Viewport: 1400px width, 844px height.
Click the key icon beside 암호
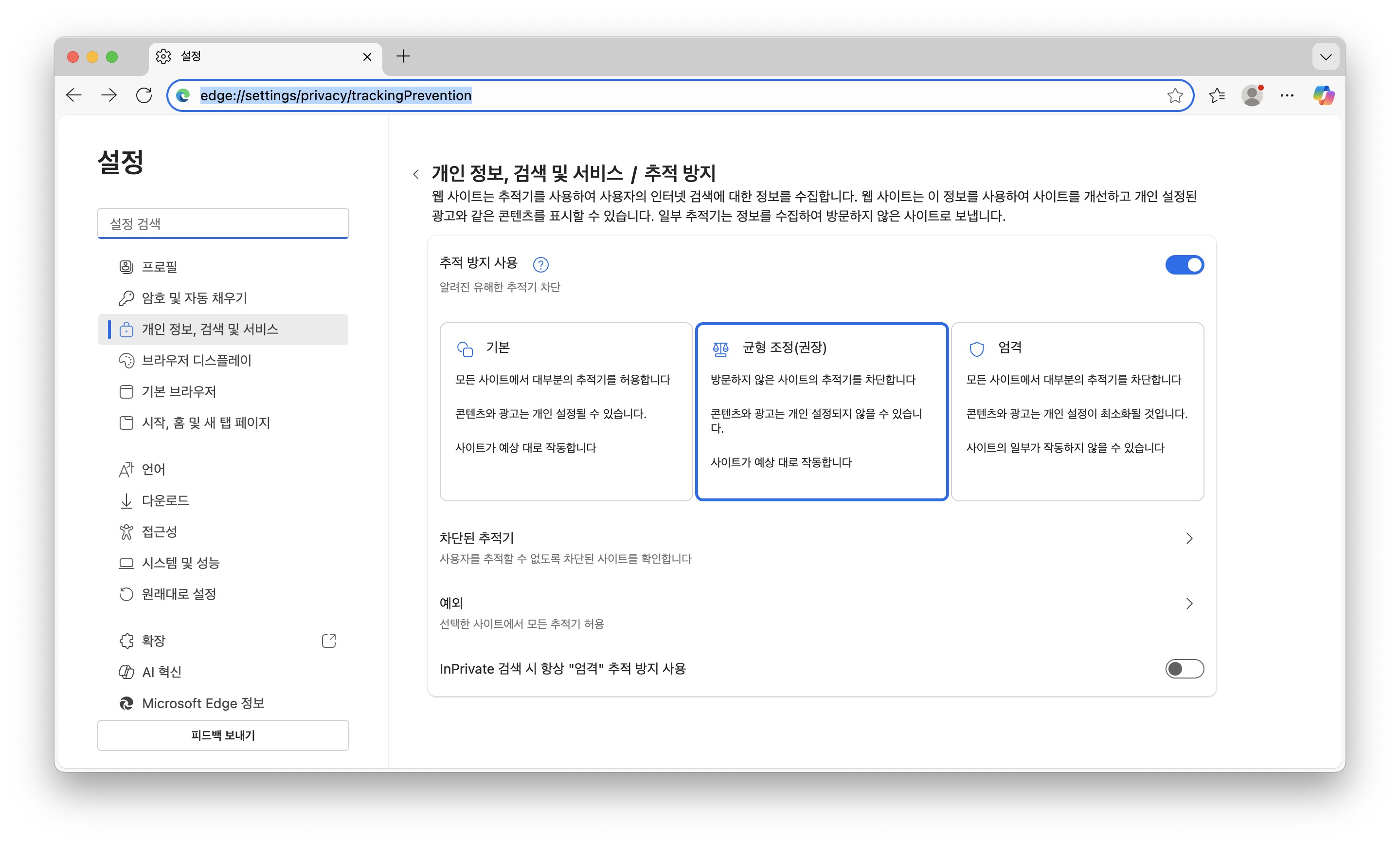(x=126, y=298)
